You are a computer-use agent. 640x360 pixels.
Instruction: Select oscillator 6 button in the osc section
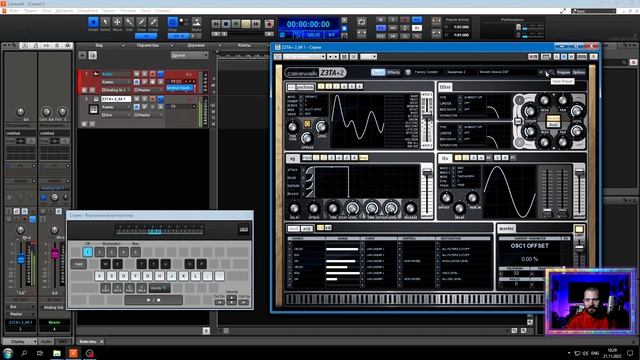360,87
